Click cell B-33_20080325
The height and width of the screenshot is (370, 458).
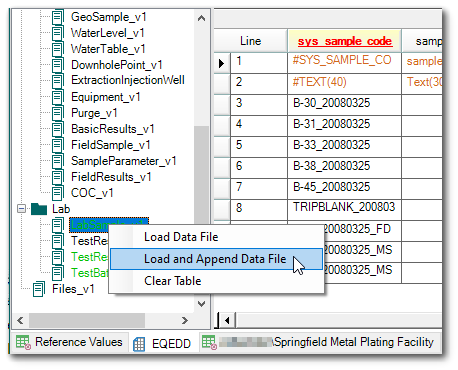click(345, 147)
